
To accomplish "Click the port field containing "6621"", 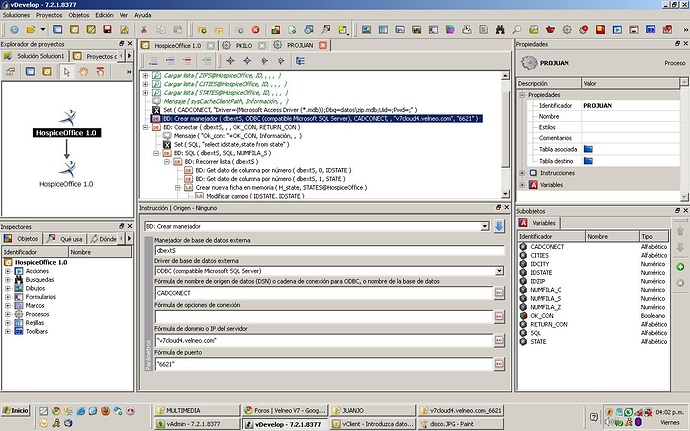I will (x=323, y=364).
